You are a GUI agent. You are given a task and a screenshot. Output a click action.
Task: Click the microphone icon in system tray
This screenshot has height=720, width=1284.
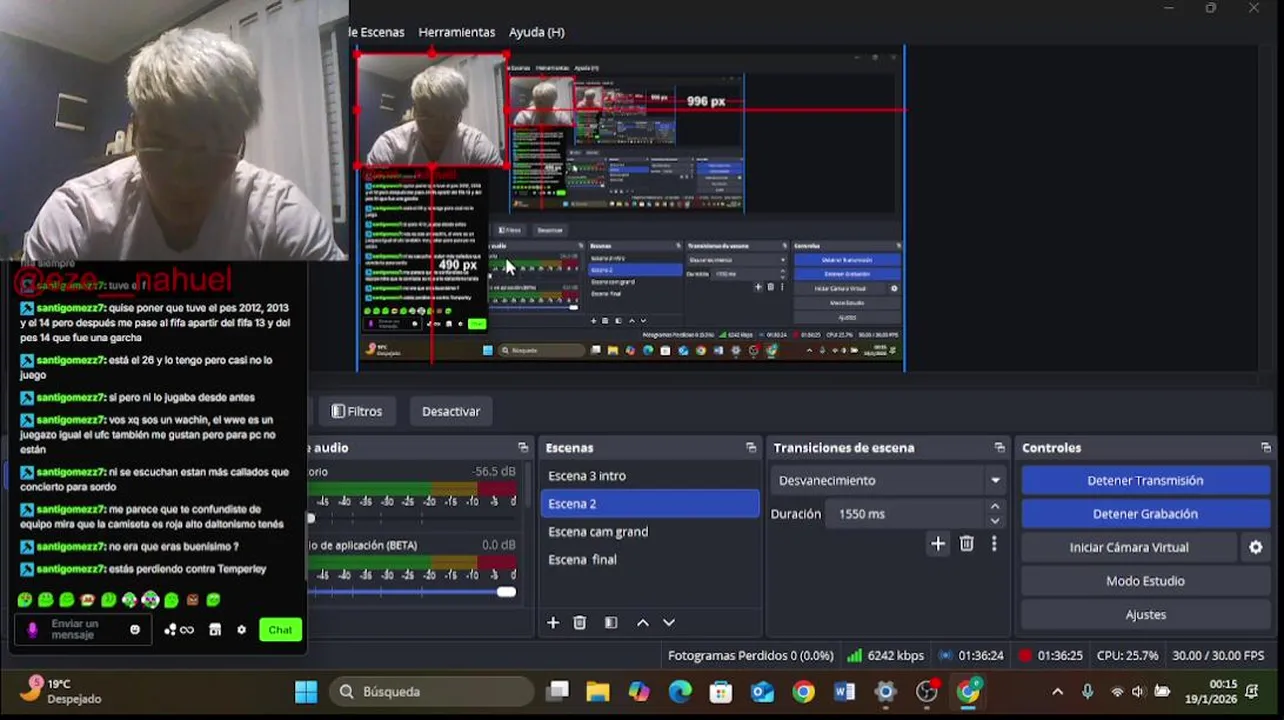(1087, 691)
